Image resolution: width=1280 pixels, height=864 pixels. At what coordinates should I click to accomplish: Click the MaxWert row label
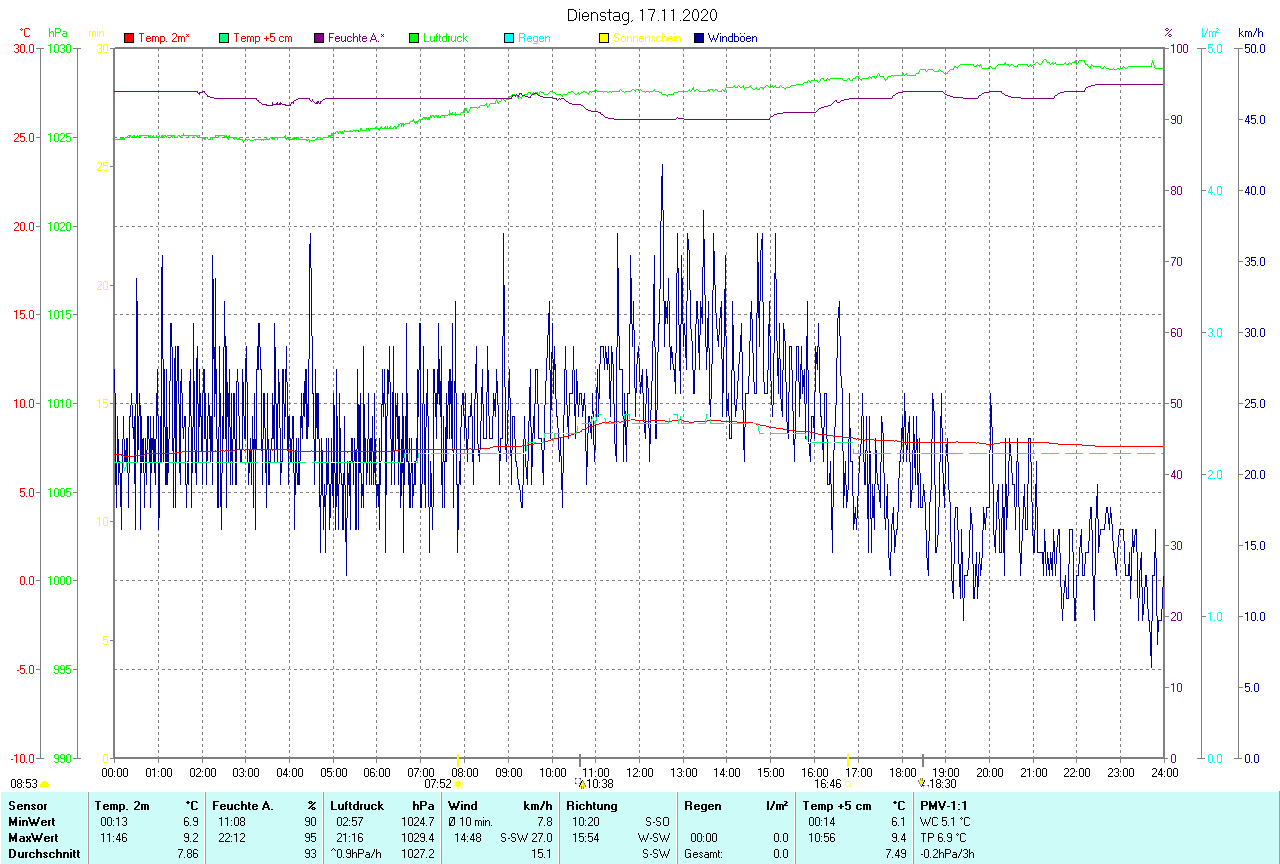click(x=34, y=838)
